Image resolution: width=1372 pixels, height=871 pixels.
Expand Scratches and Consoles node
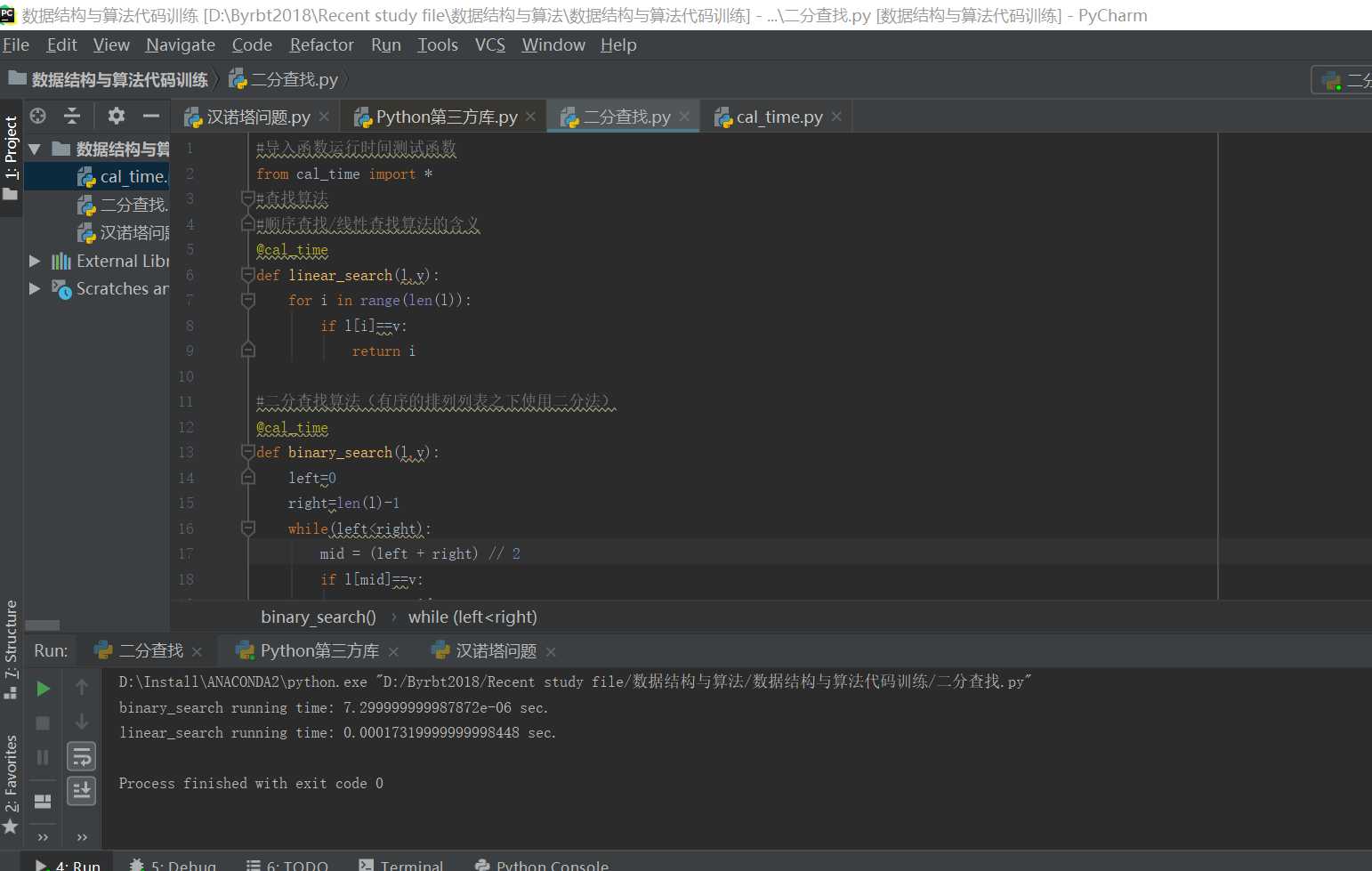click(x=35, y=288)
